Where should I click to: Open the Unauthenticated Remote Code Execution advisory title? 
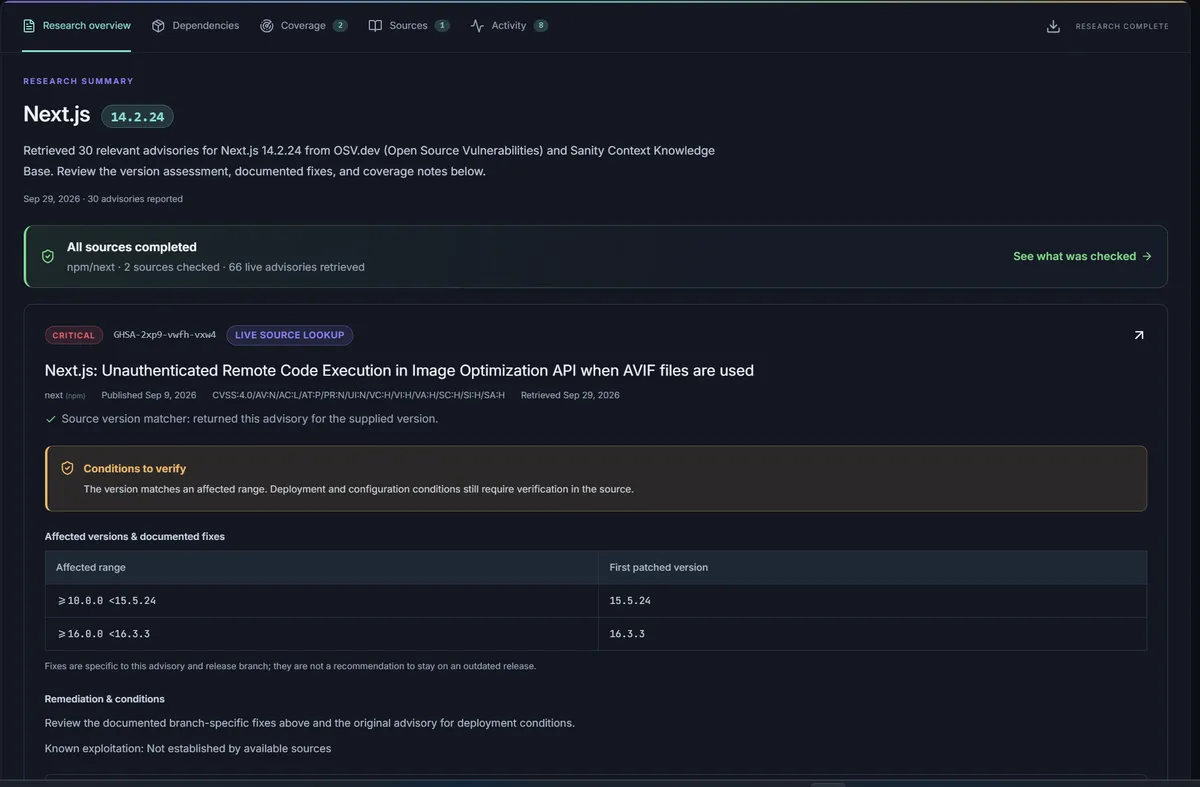[x=399, y=370]
